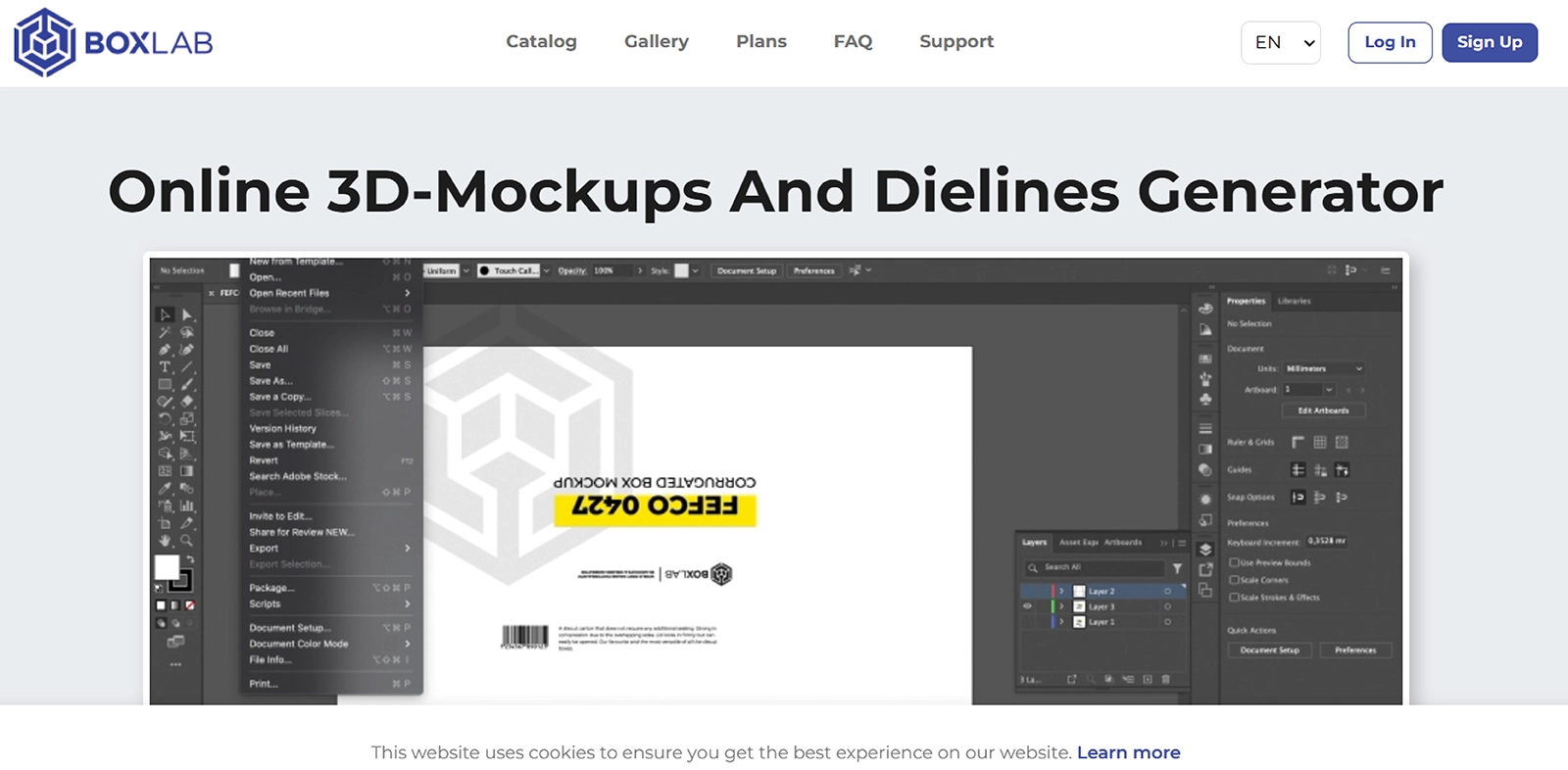Select the Shape Builder tool

coord(166,454)
